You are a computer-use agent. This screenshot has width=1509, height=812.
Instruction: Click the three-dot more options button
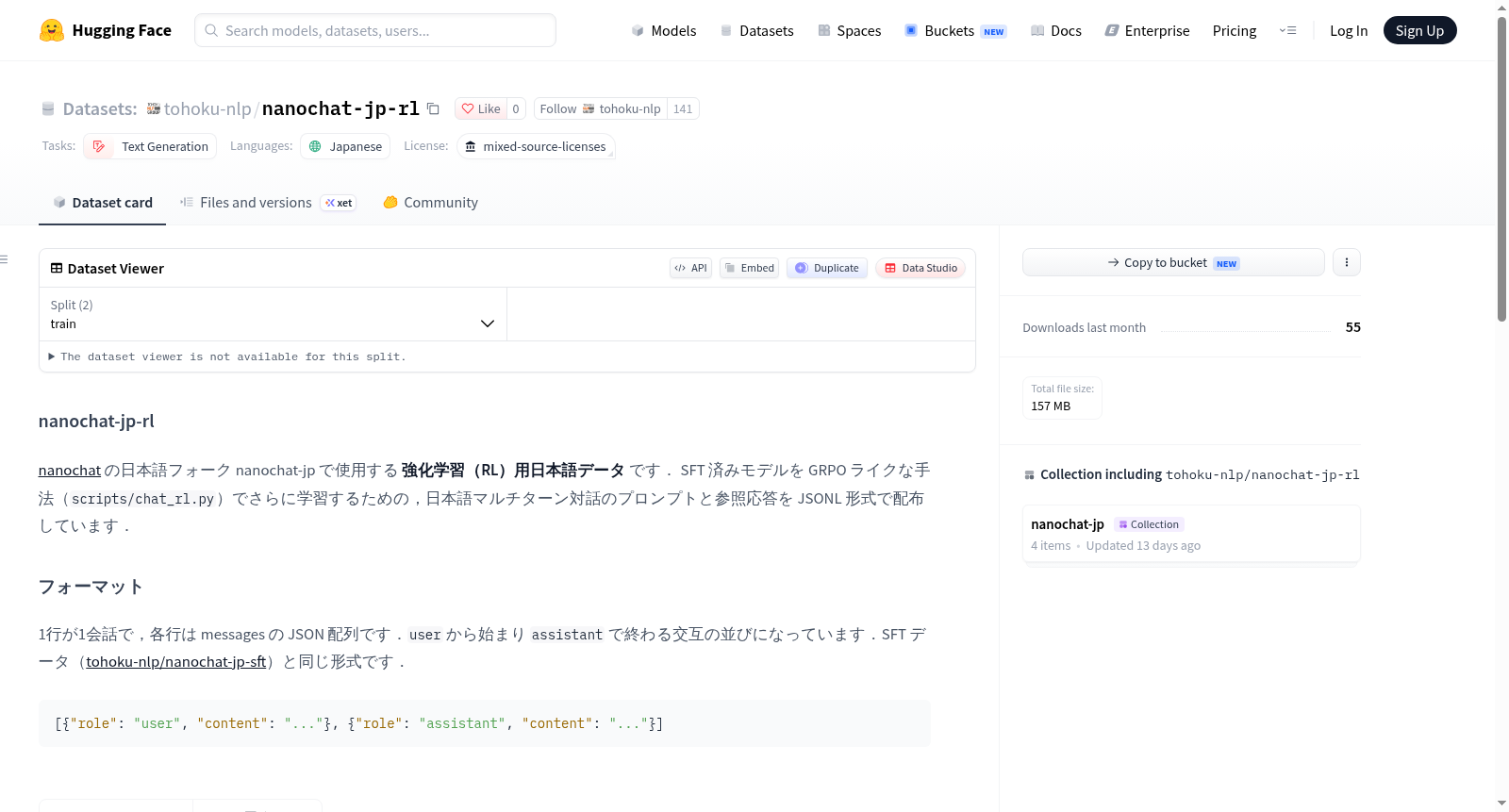[x=1347, y=262]
